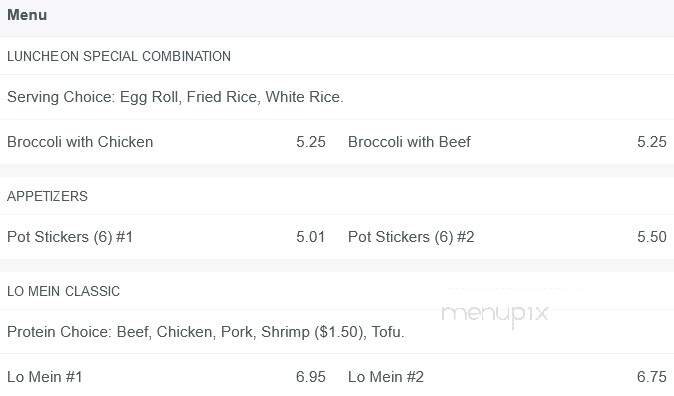Select Pot Stickers (6) #2
The width and height of the screenshot is (674, 396).
coord(411,237)
